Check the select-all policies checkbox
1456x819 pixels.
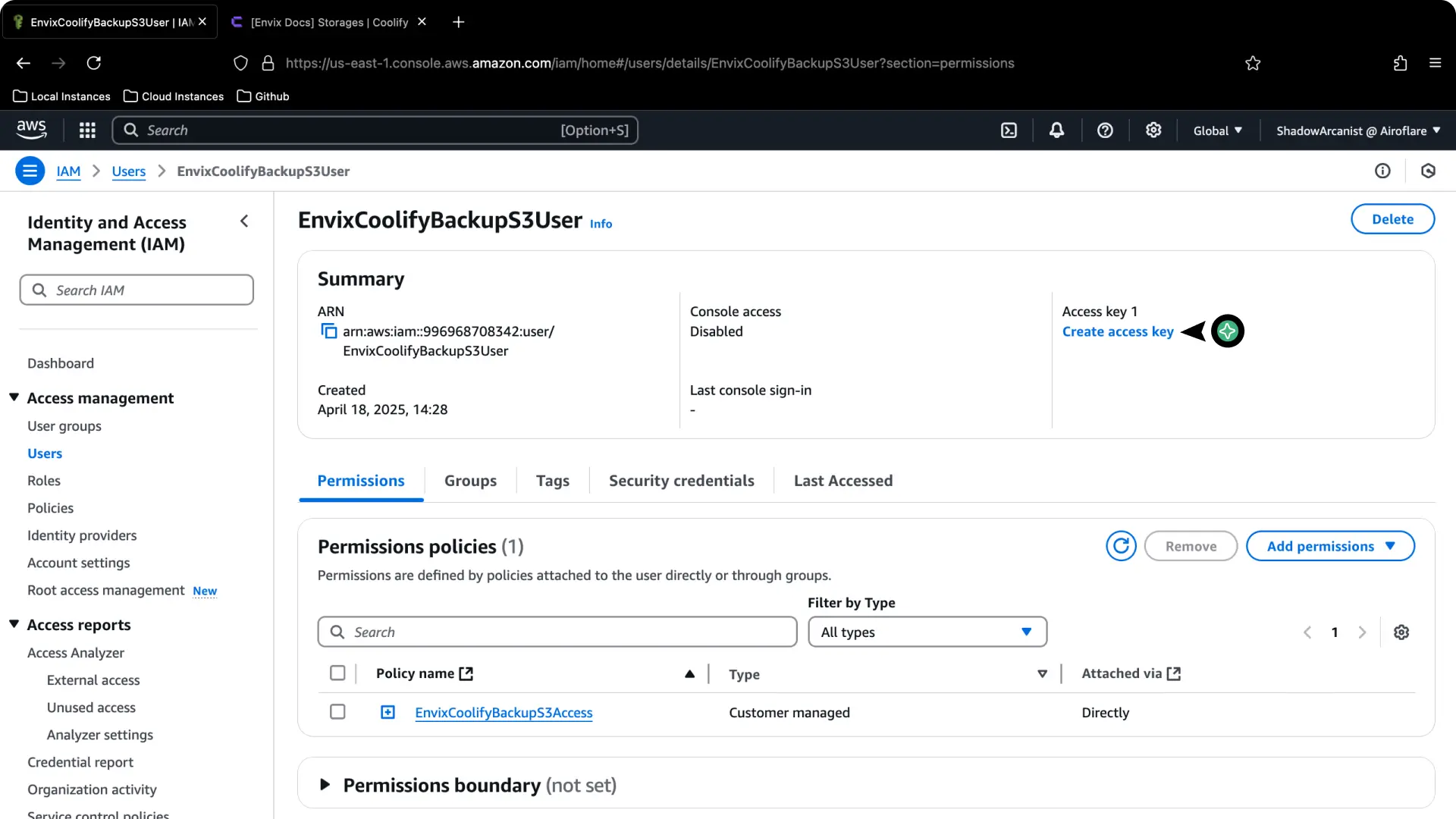tap(337, 673)
